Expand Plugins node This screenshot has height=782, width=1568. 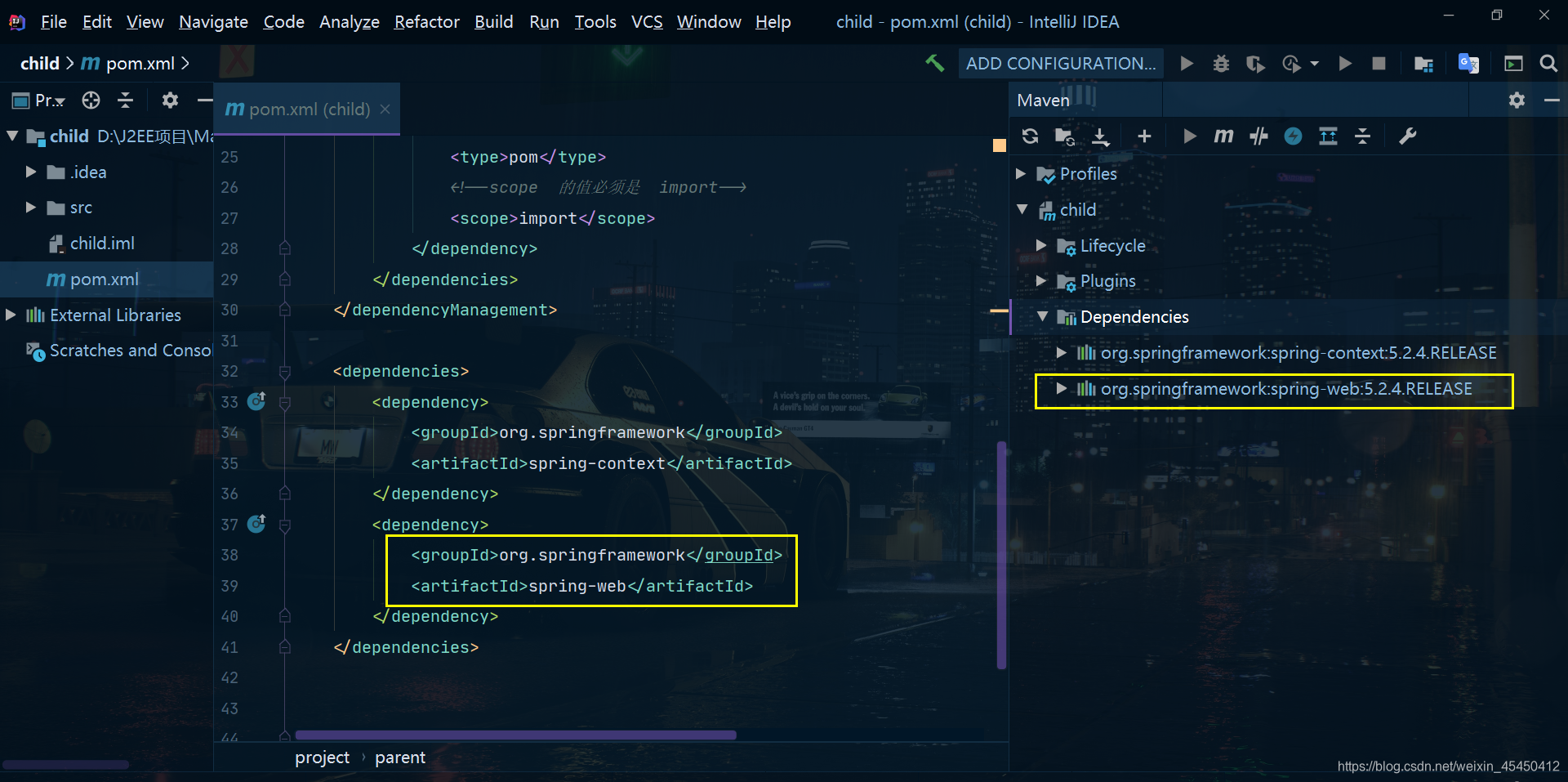(1040, 280)
